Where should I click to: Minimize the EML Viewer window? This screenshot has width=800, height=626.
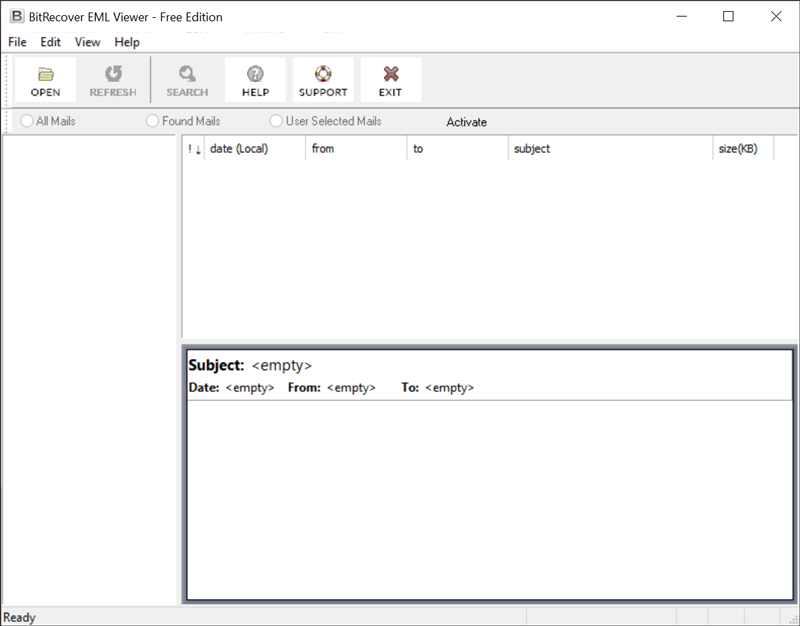682,16
